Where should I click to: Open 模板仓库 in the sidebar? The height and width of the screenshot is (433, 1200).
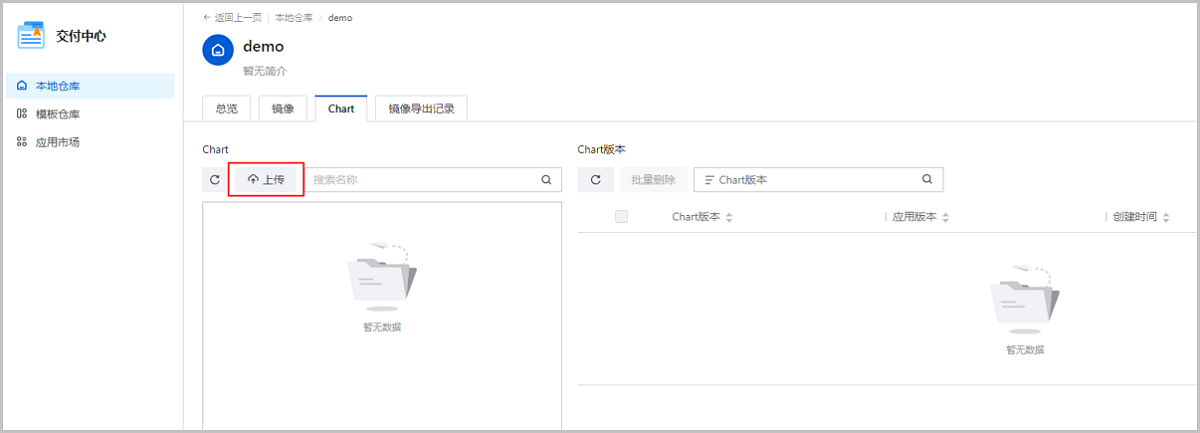(x=57, y=114)
